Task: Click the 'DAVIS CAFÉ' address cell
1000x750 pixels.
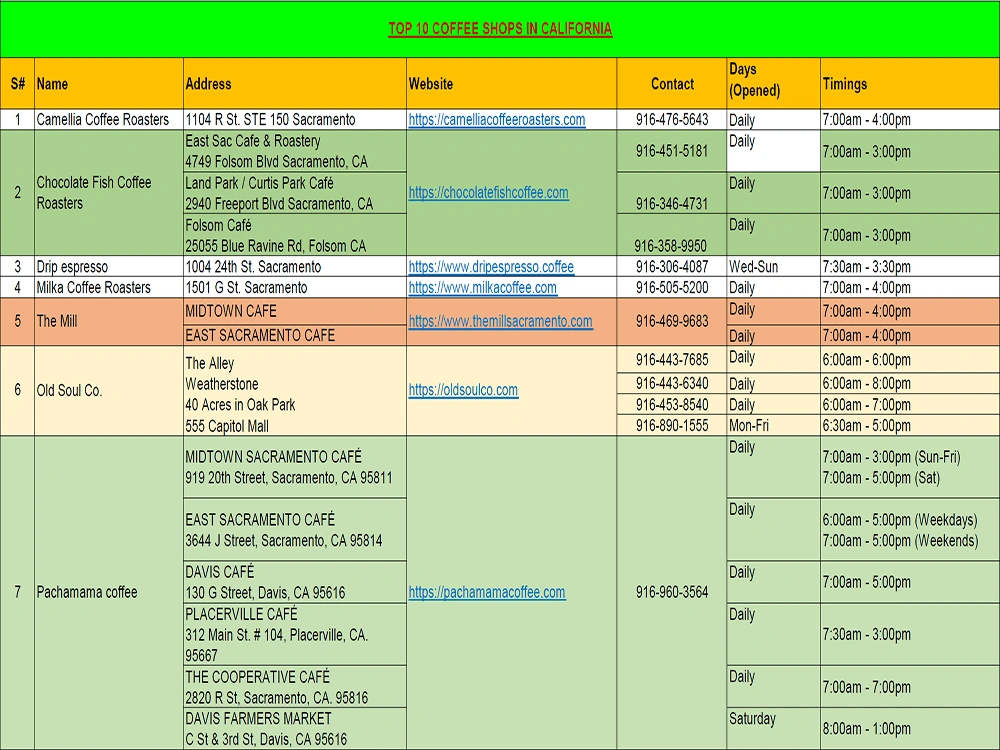Action: click(x=295, y=582)
